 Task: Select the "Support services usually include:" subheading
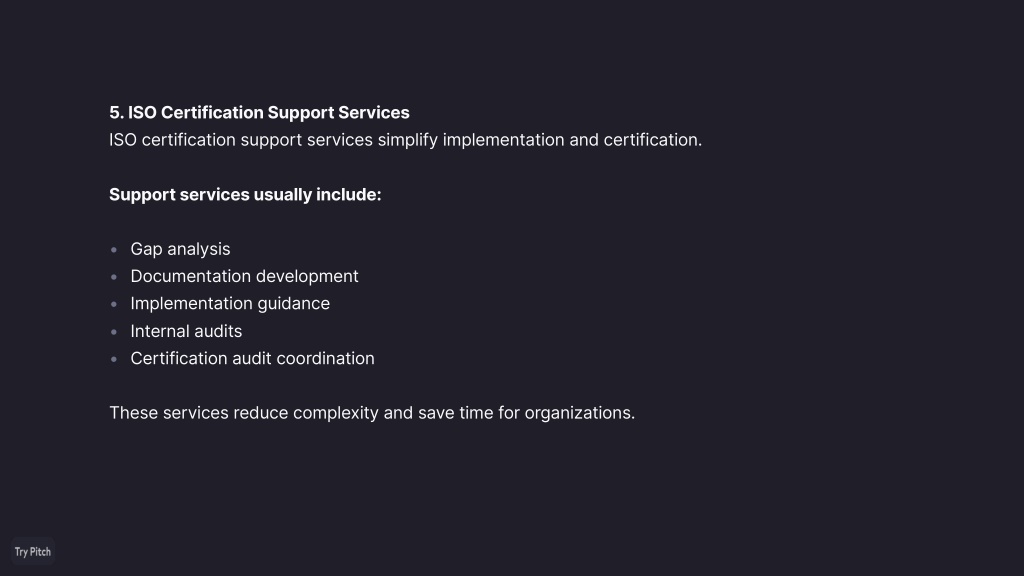click(245, 195)
